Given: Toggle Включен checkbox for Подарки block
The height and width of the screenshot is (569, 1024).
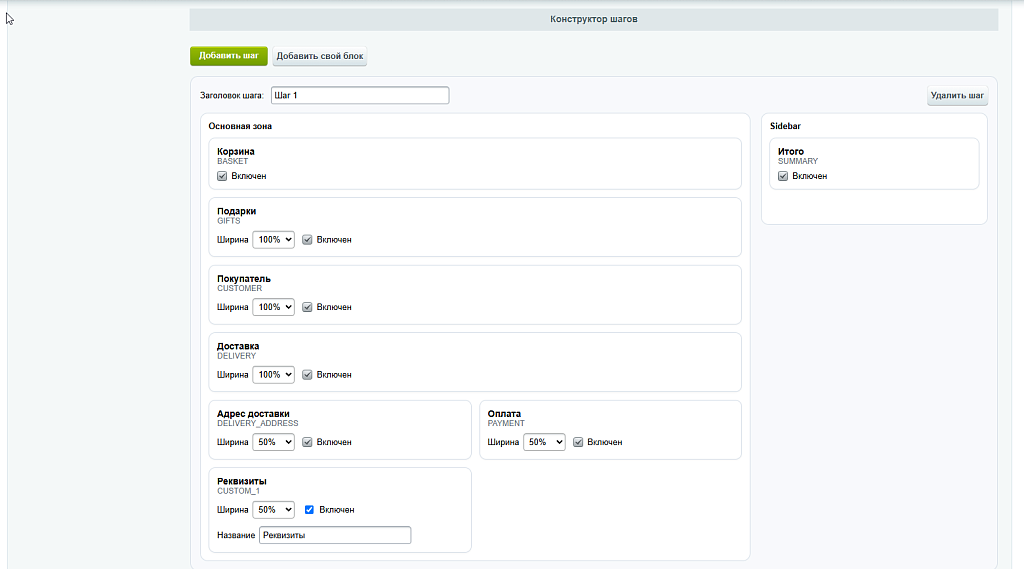Looking at the screenshot, I should [307, 240].
